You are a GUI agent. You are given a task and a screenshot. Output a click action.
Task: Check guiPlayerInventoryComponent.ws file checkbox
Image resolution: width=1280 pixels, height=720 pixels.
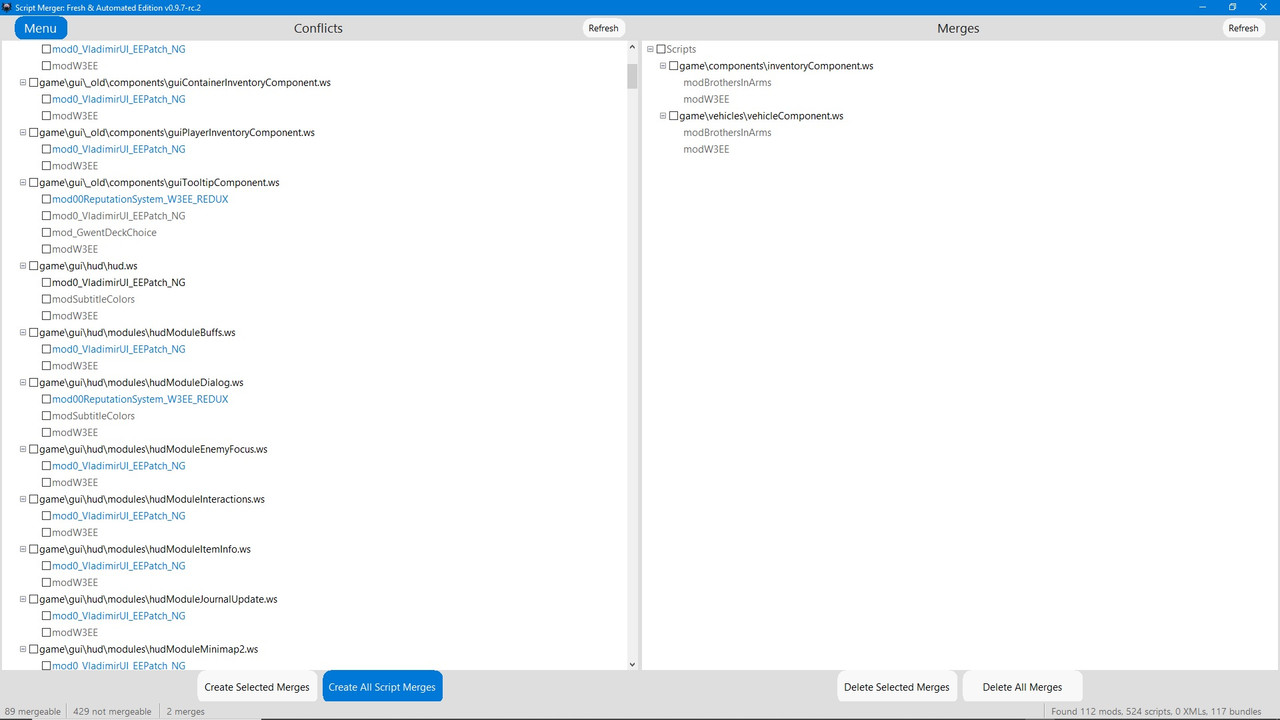[34, 132]
